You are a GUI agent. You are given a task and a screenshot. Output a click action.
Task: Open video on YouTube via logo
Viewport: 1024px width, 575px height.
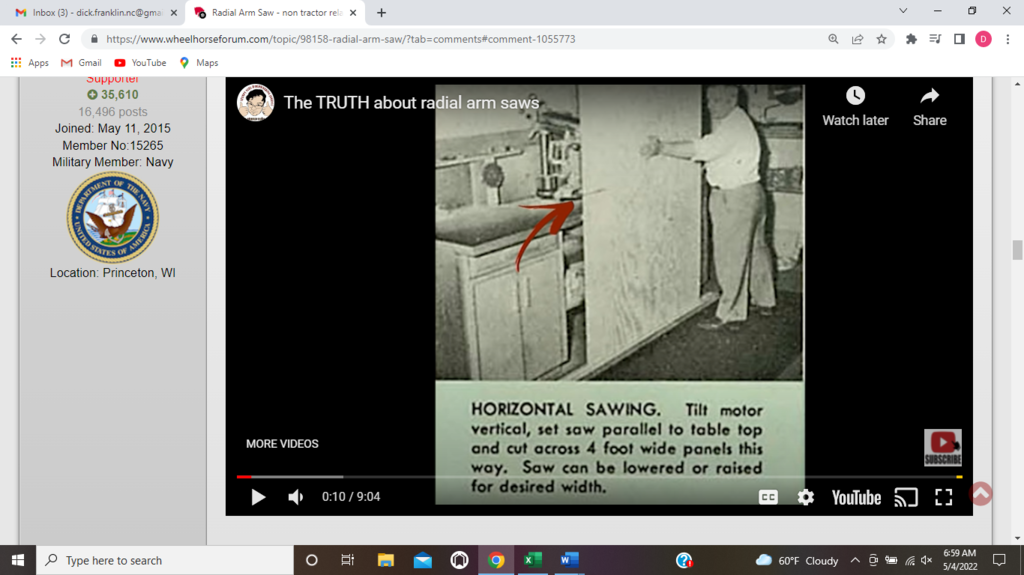click(x=856, y=498)
